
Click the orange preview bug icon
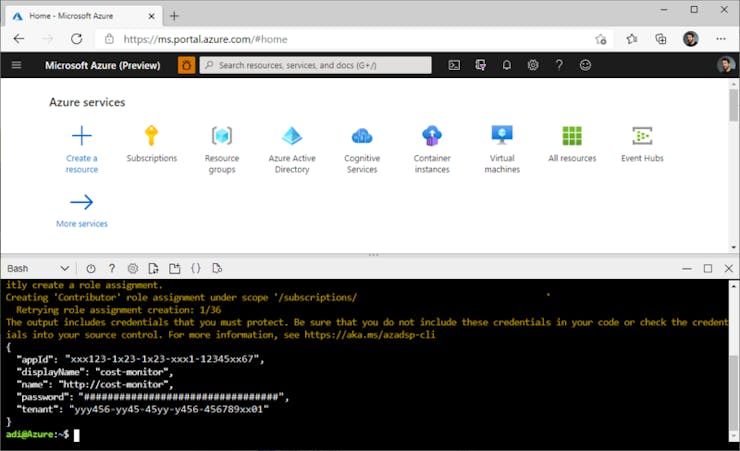pyautogui.click(x=186, y=65)
